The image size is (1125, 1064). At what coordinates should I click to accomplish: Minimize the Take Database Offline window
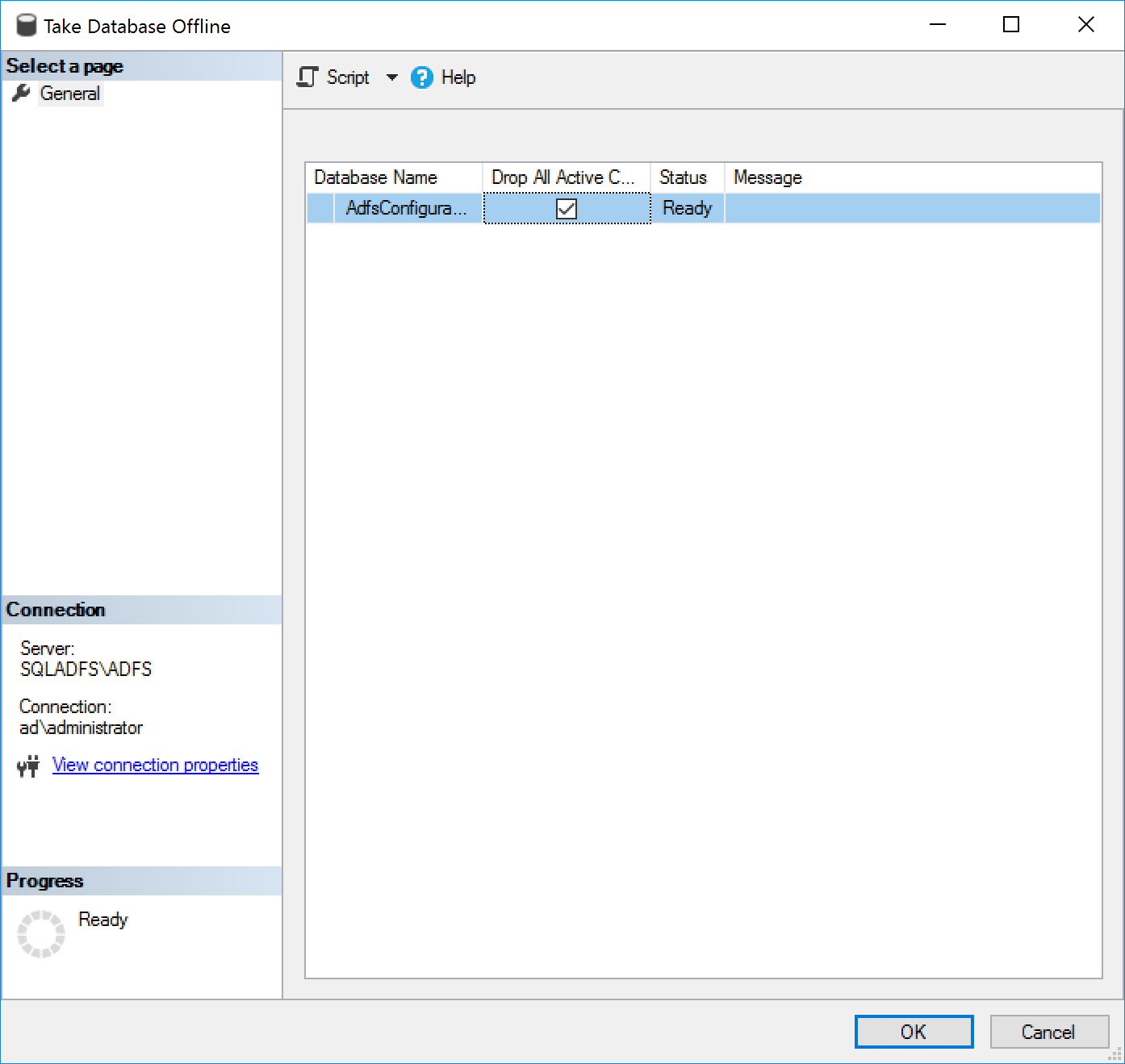click(x=938, y=25)
